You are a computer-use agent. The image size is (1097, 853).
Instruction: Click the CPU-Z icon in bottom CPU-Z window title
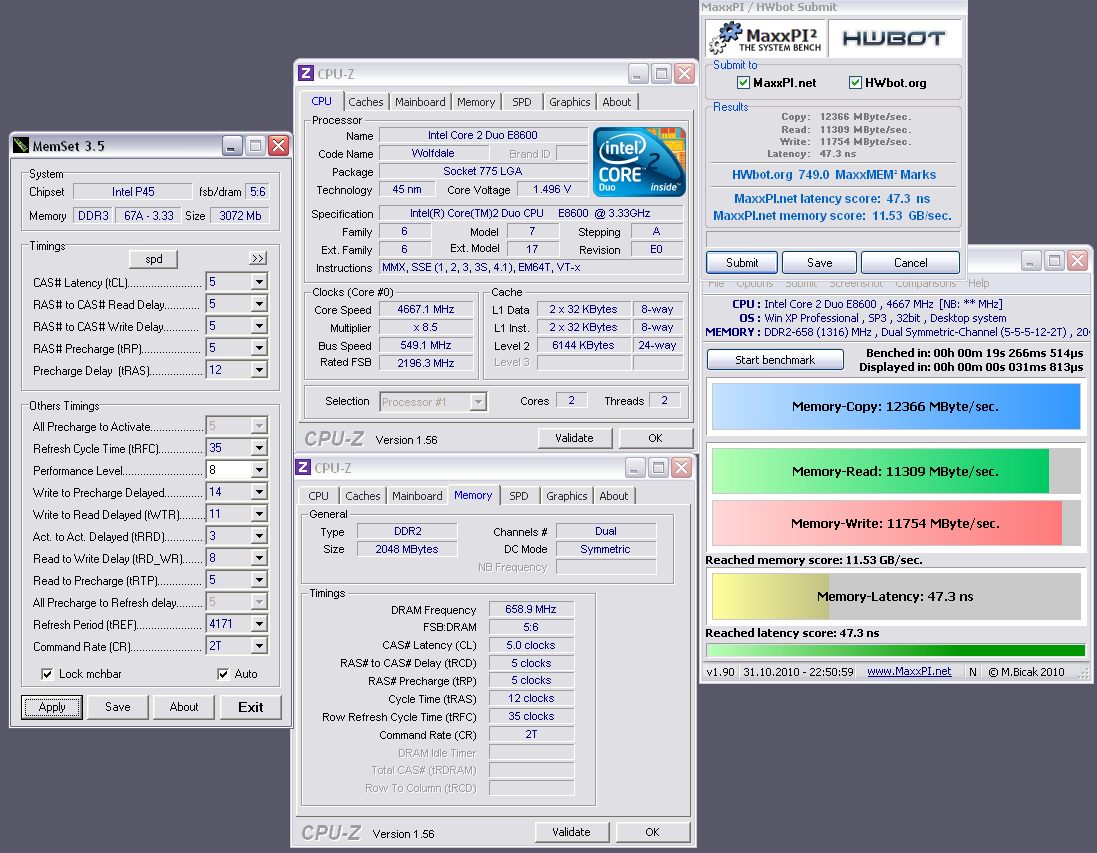(303, 467)
